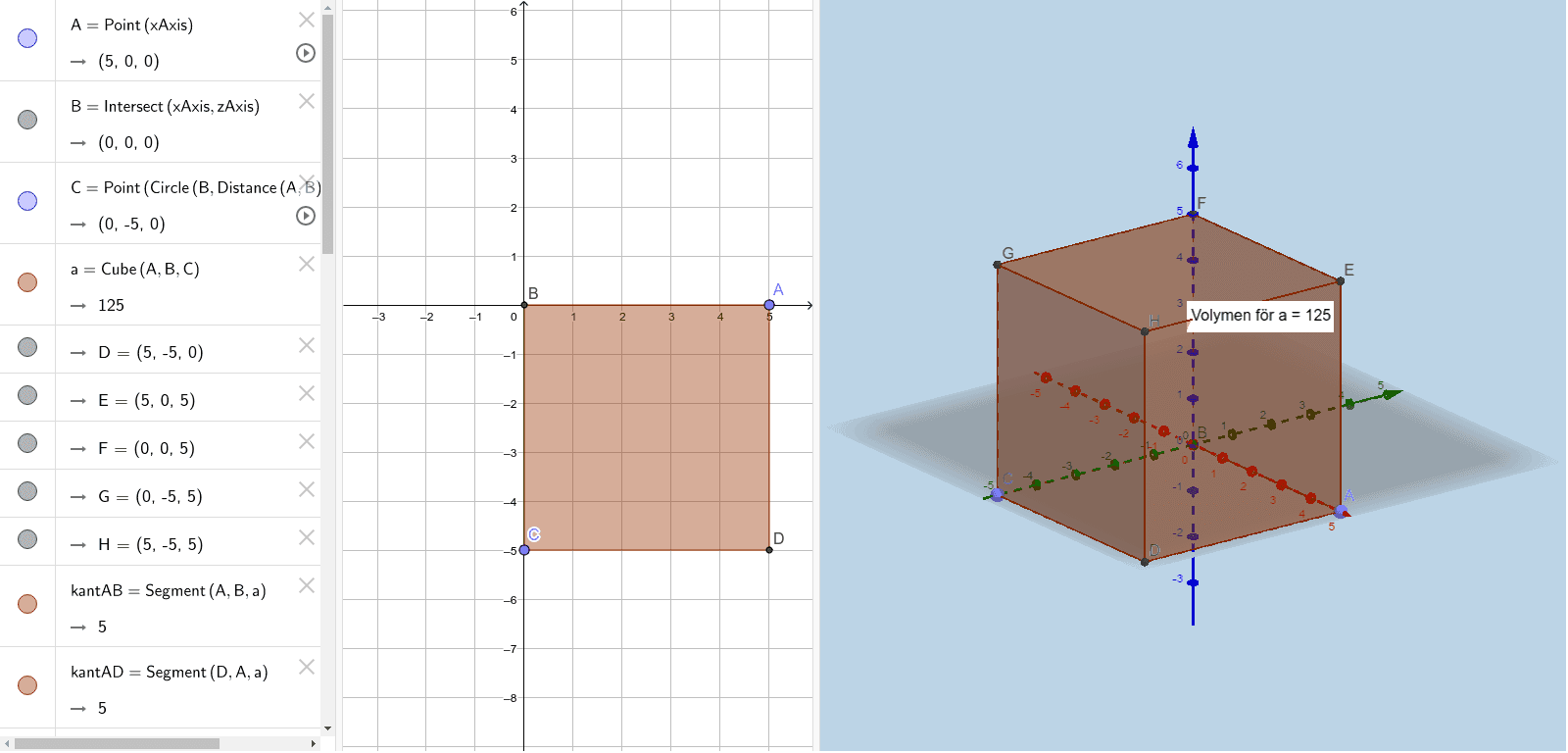This screenshot has height=753, width=1568.
Task: Click the cube volume value 125
Action: [x=111, y=305]
